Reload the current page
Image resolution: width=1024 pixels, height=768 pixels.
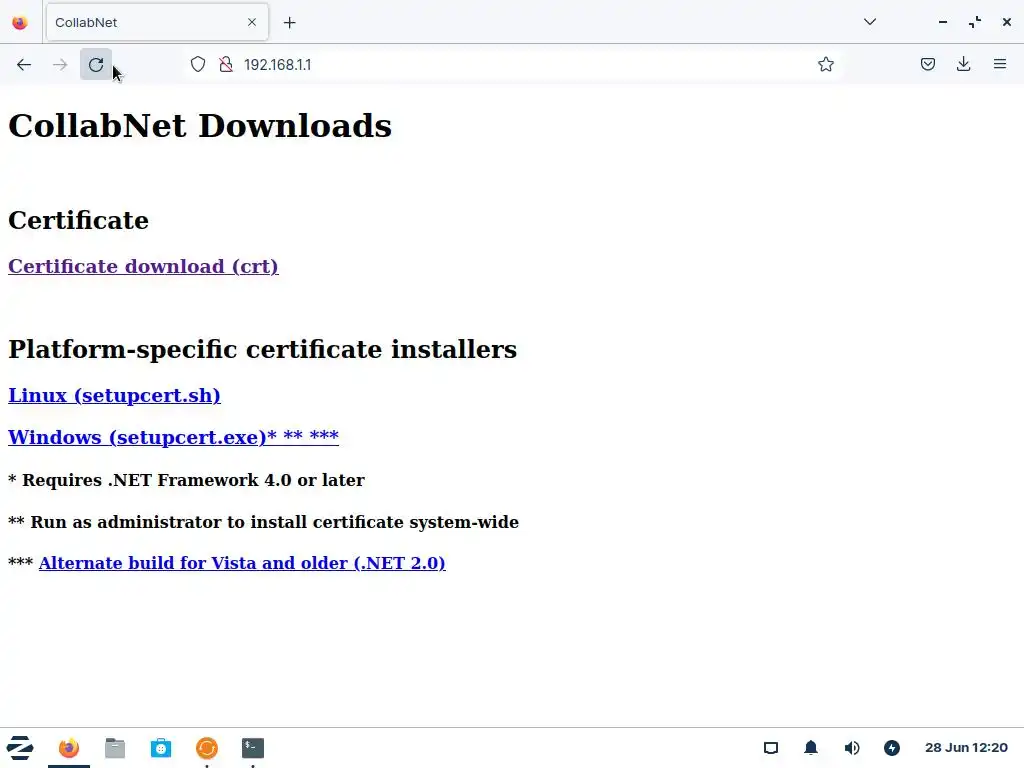[x=96, y=65]
